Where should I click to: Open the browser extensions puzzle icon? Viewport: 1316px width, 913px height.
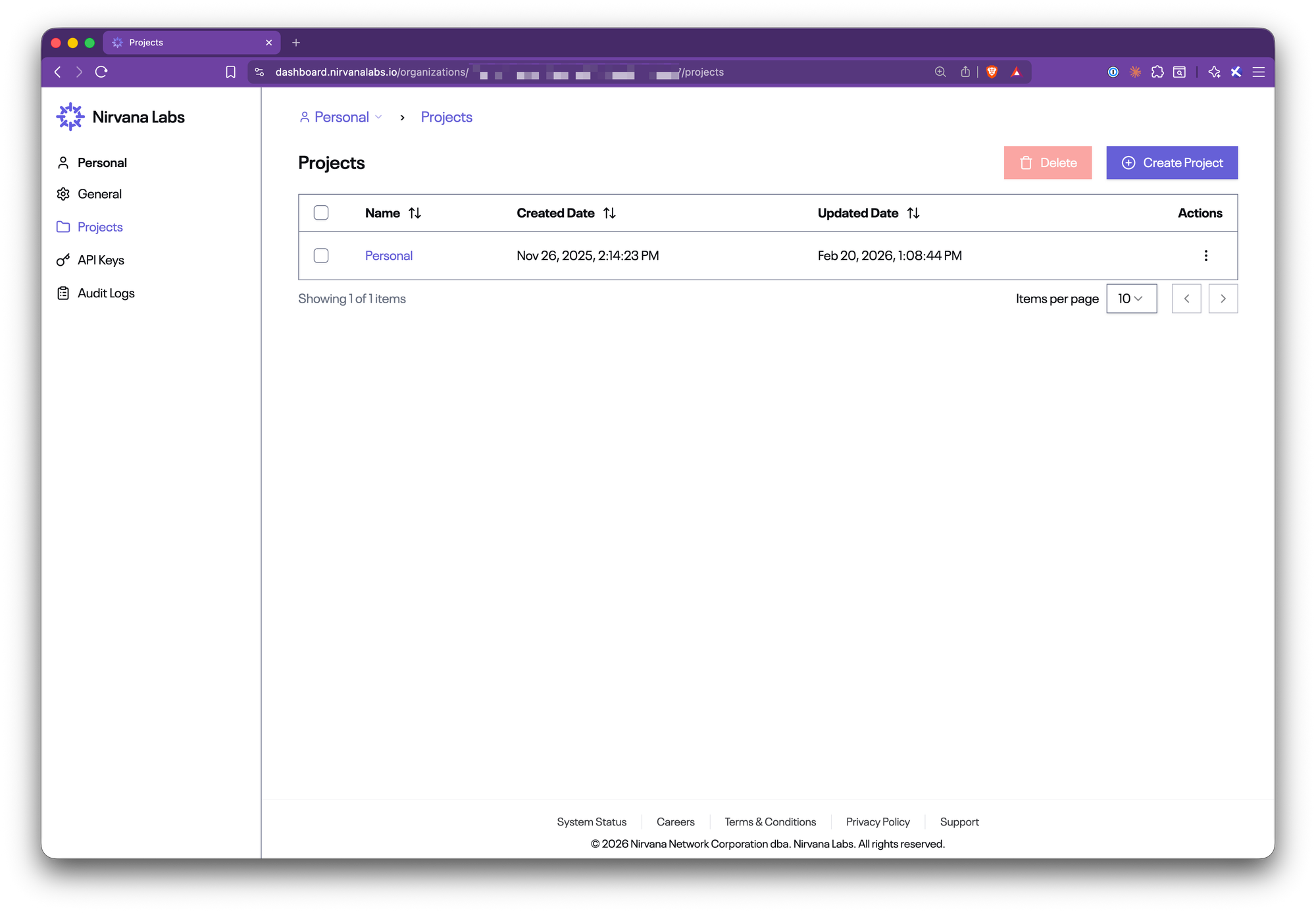tap(1157, 72)
